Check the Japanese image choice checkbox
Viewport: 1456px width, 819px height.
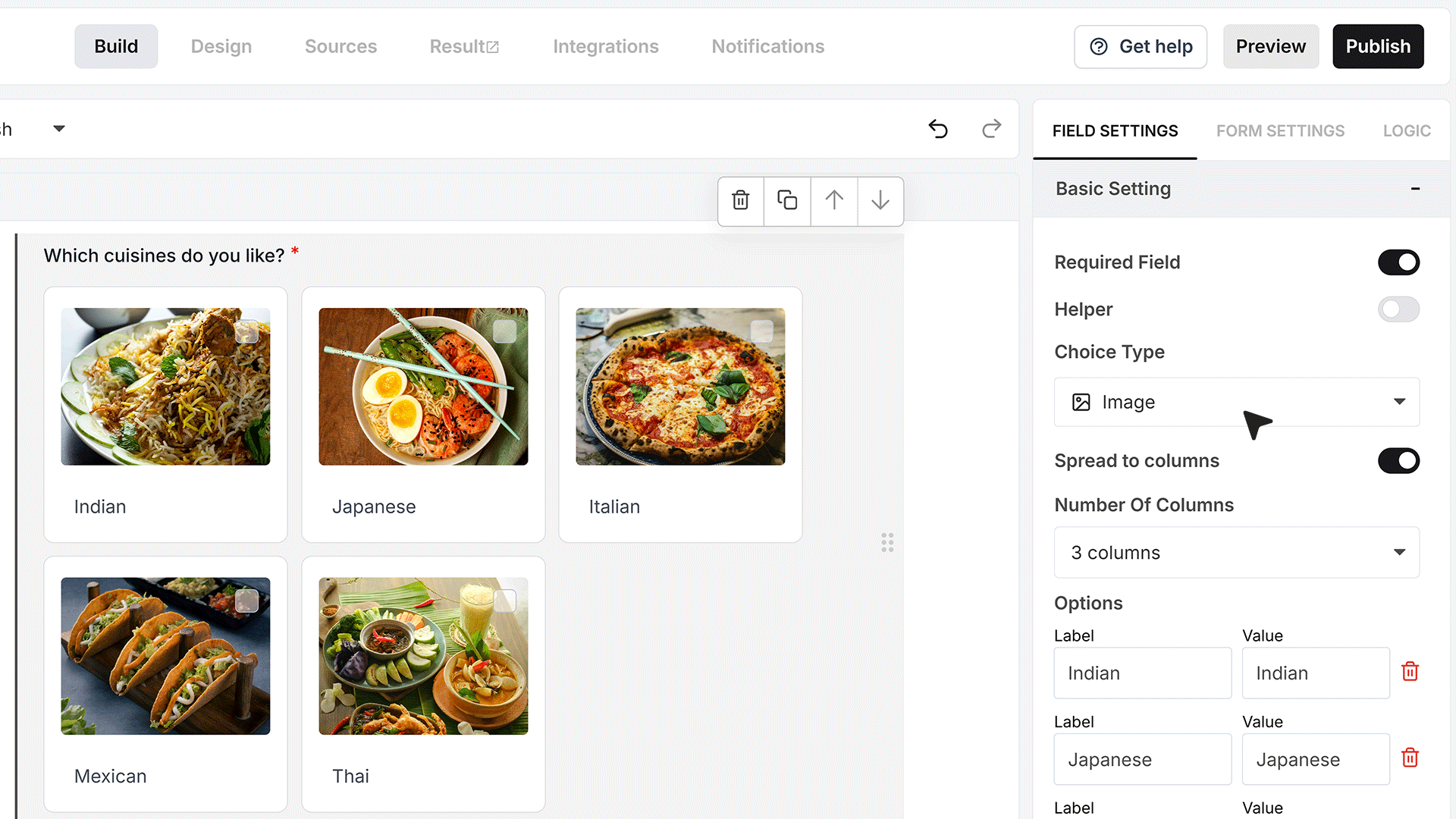point(504,331)
